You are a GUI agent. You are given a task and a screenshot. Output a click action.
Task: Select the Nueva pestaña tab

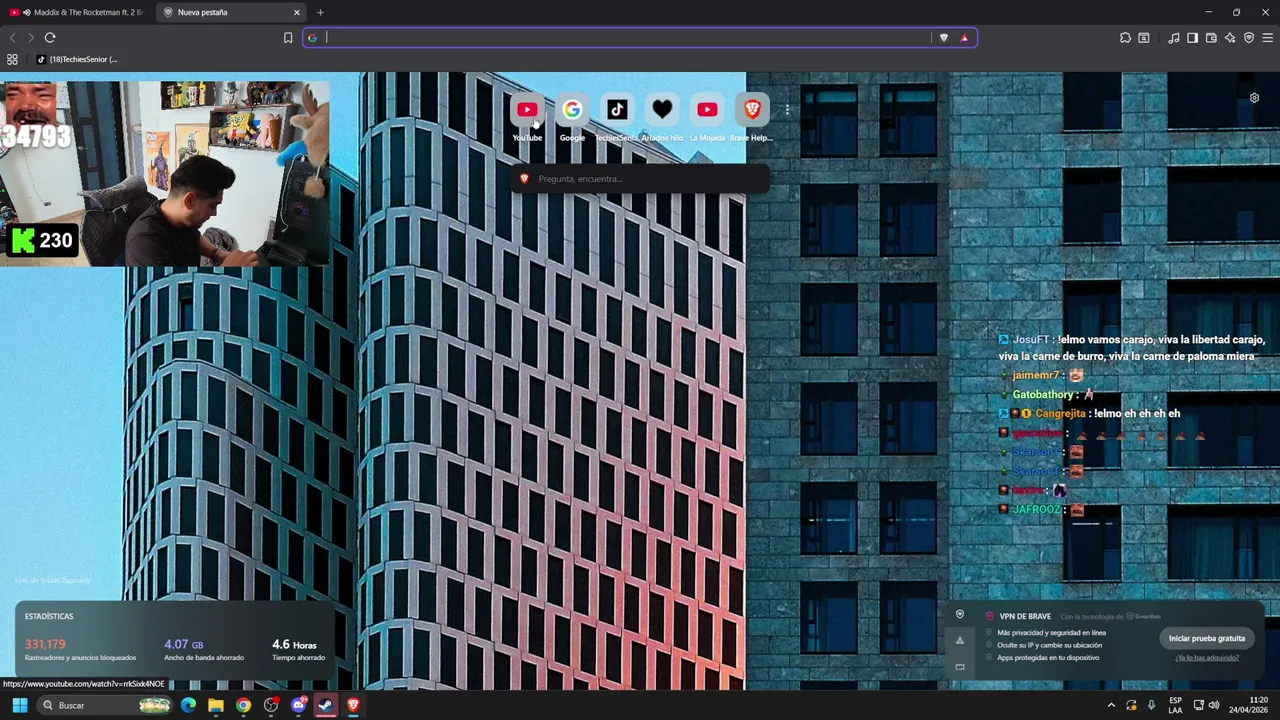[232, 12]
